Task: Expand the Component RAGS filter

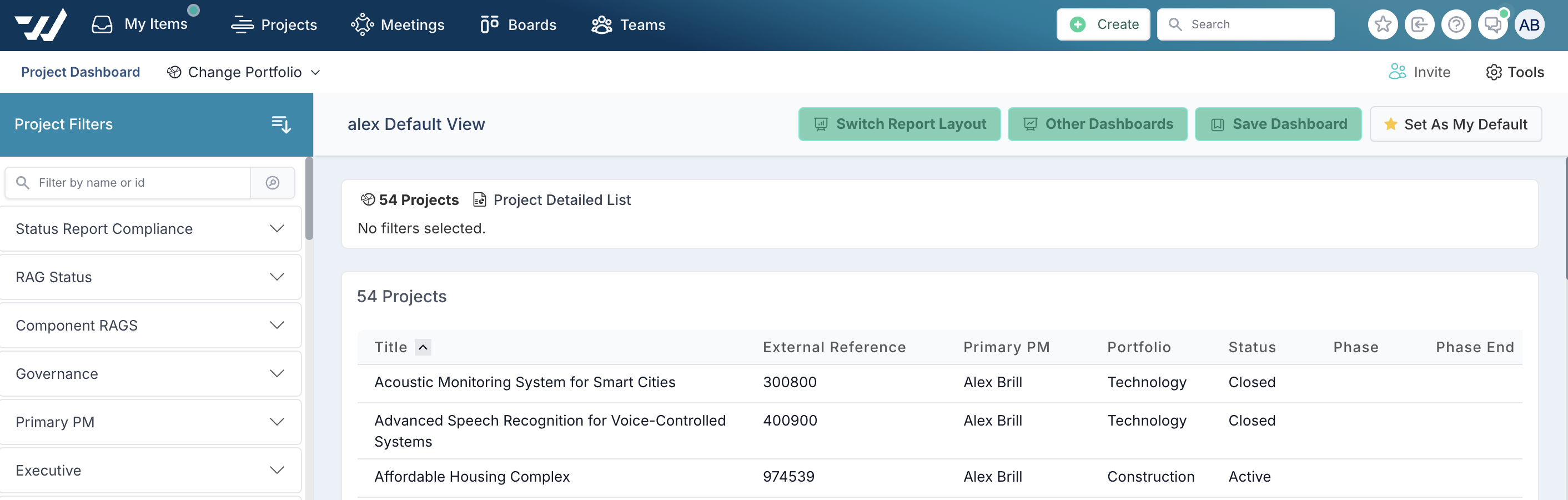Action: tap(150, 325)
